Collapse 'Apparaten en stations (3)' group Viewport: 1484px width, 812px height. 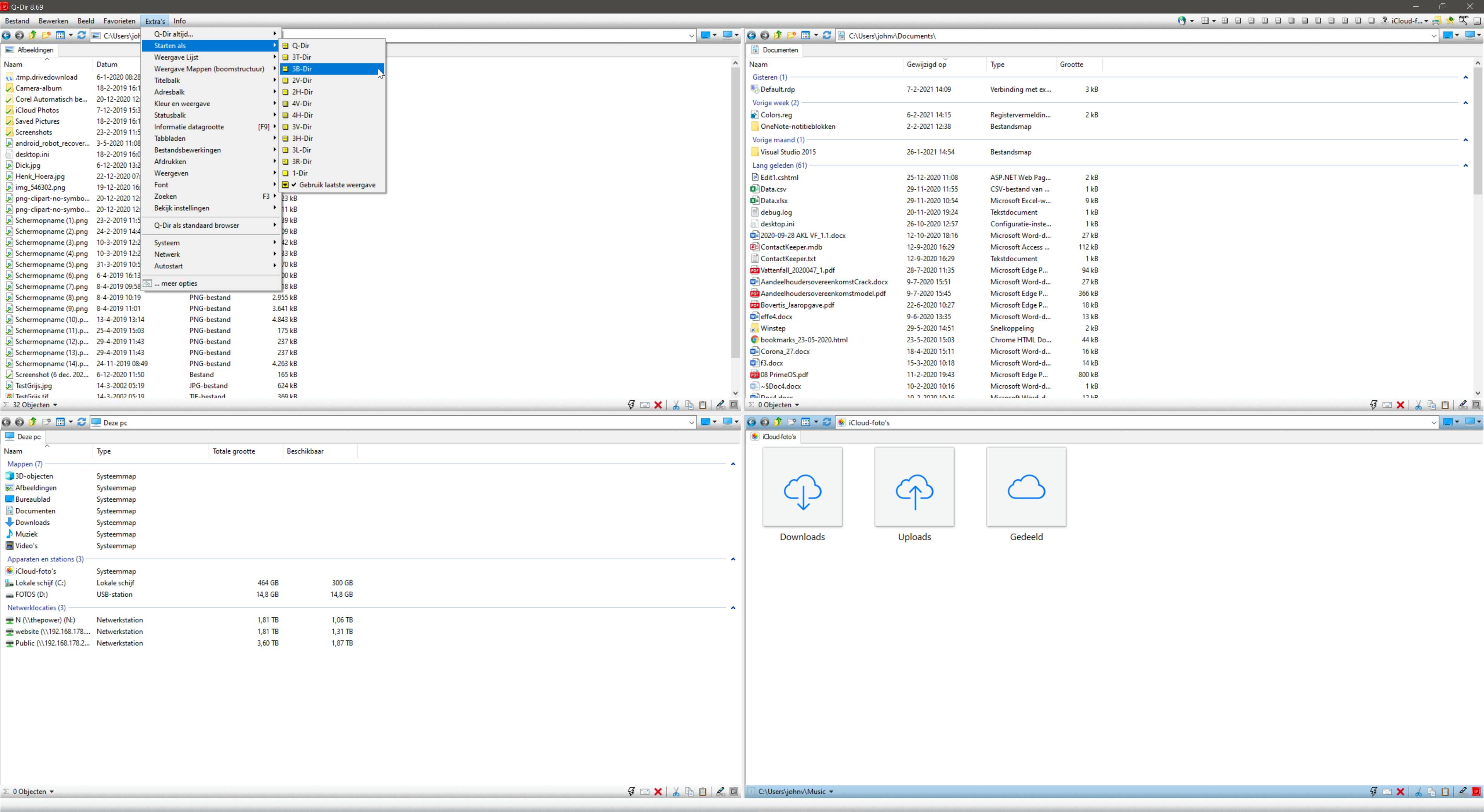(733, 559)
